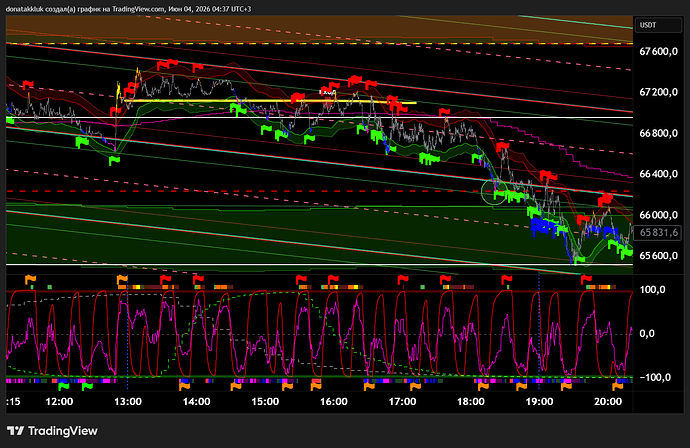Screen dimensions: 690x448
Task: Click the orange flag at oscillator bottom near 20:00
Action: click(x=618, y=386)
